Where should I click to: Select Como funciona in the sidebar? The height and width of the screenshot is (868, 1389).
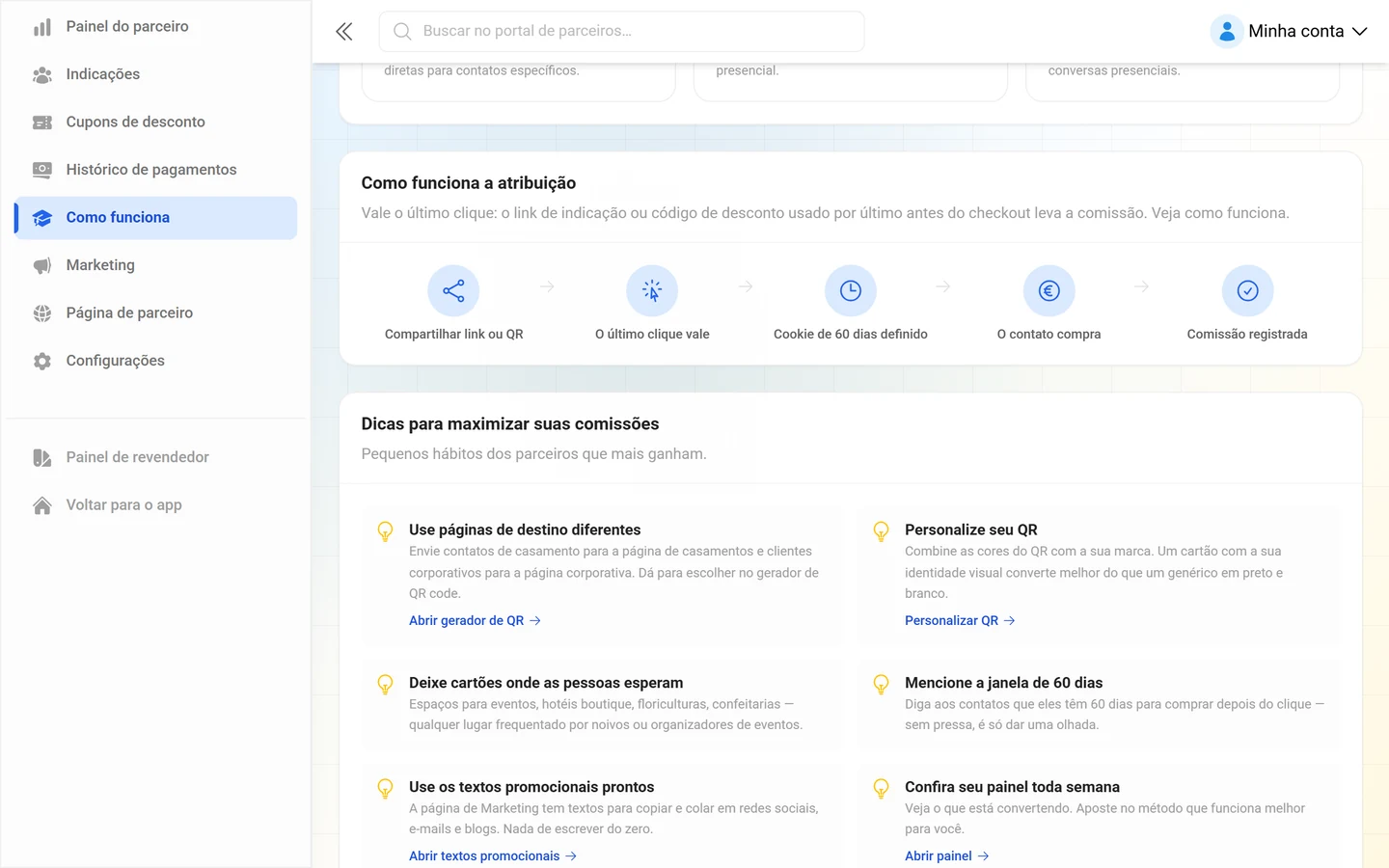(156, 218)
